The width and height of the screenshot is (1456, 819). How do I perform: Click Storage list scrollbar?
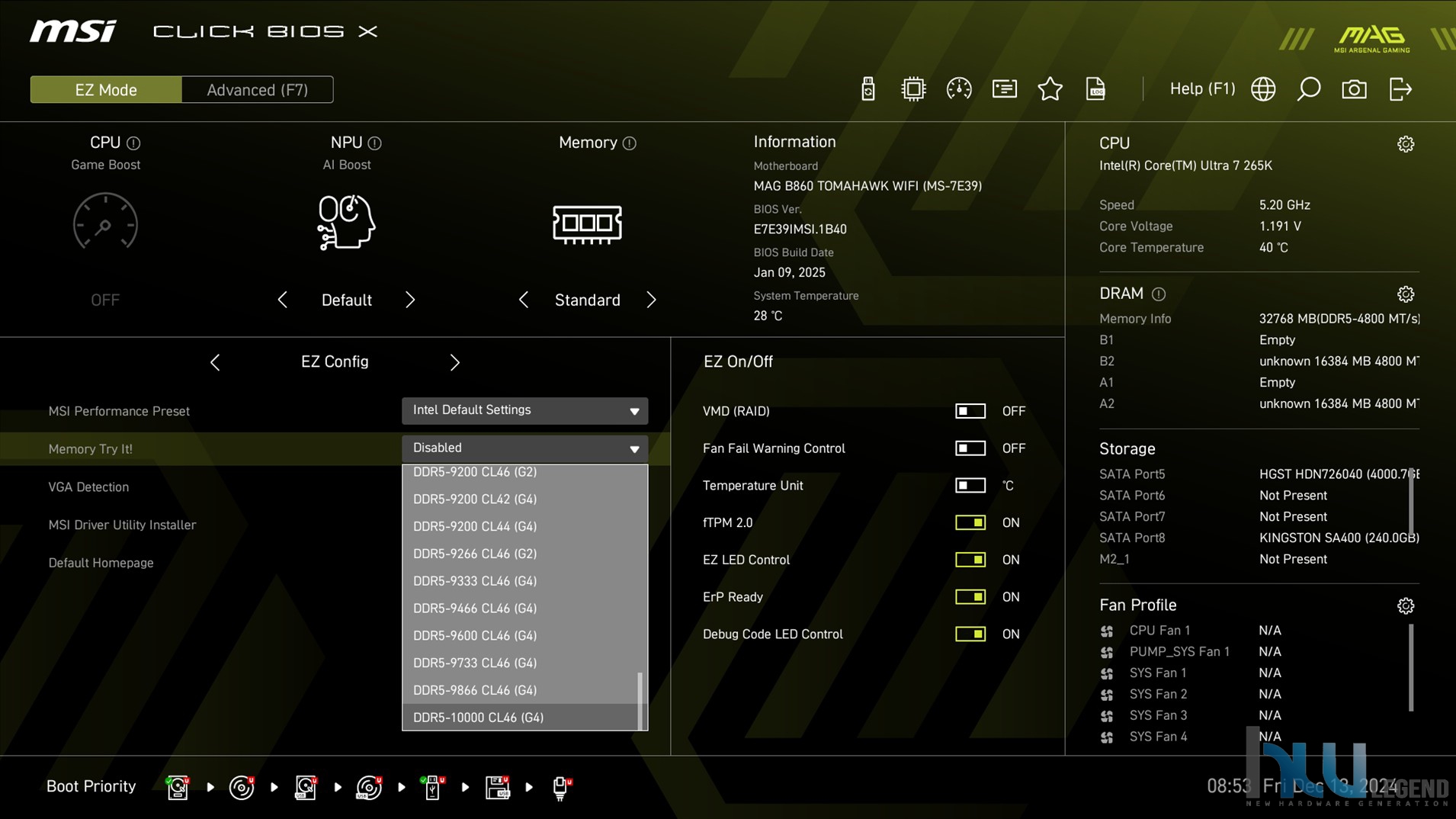tap(1411, 502)
